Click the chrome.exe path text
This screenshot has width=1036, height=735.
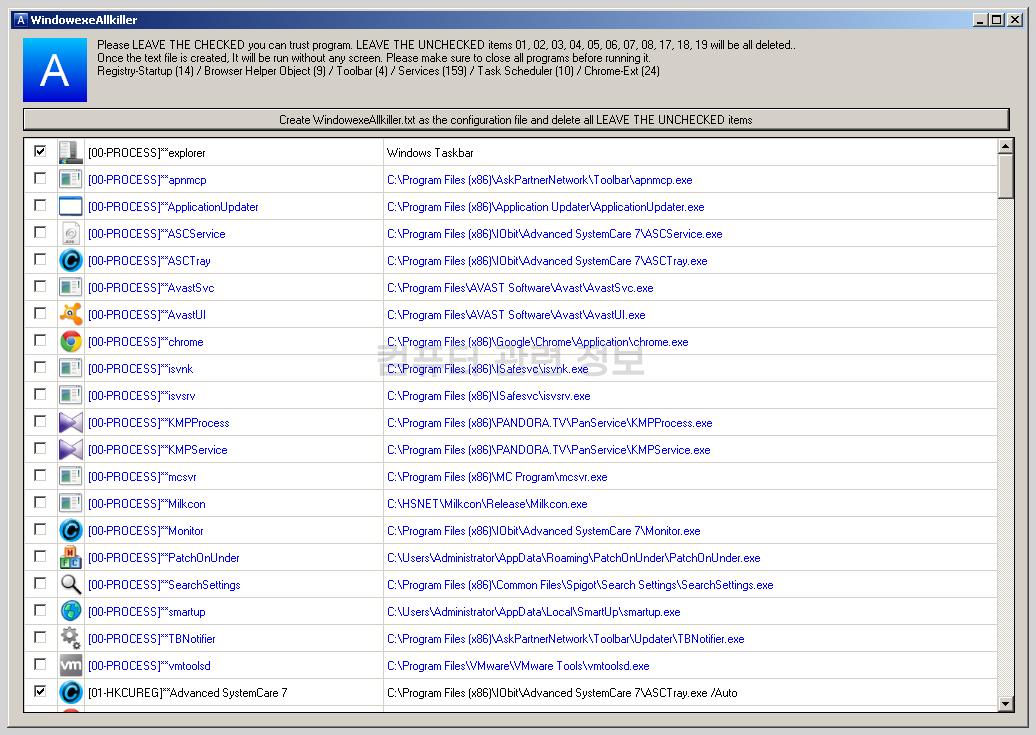[x=538, y=342]
